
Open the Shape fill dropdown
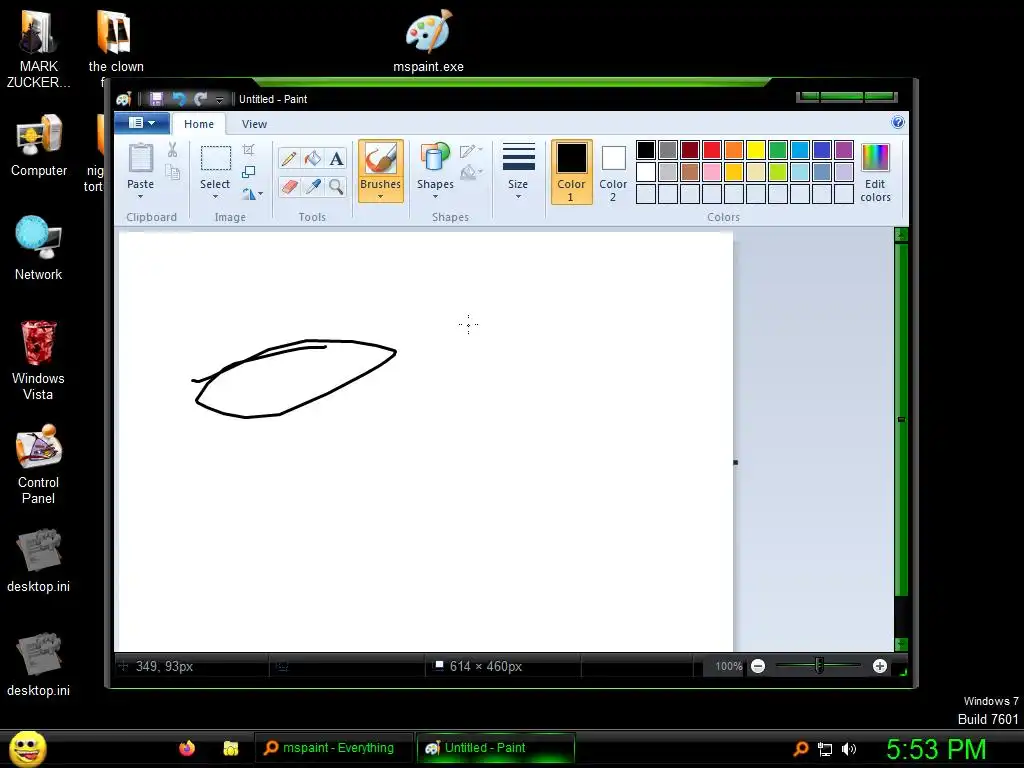point(471,172)
